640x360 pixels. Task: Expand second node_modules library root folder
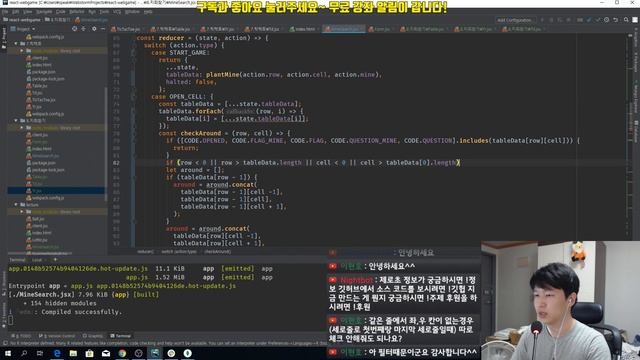point(22,128)
